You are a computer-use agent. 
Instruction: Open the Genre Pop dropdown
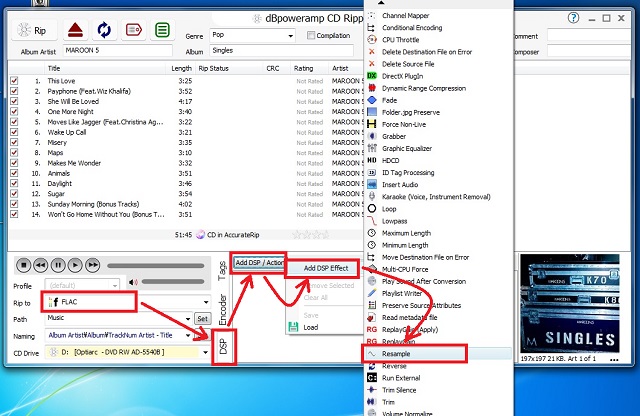click(x=291, y=36)
